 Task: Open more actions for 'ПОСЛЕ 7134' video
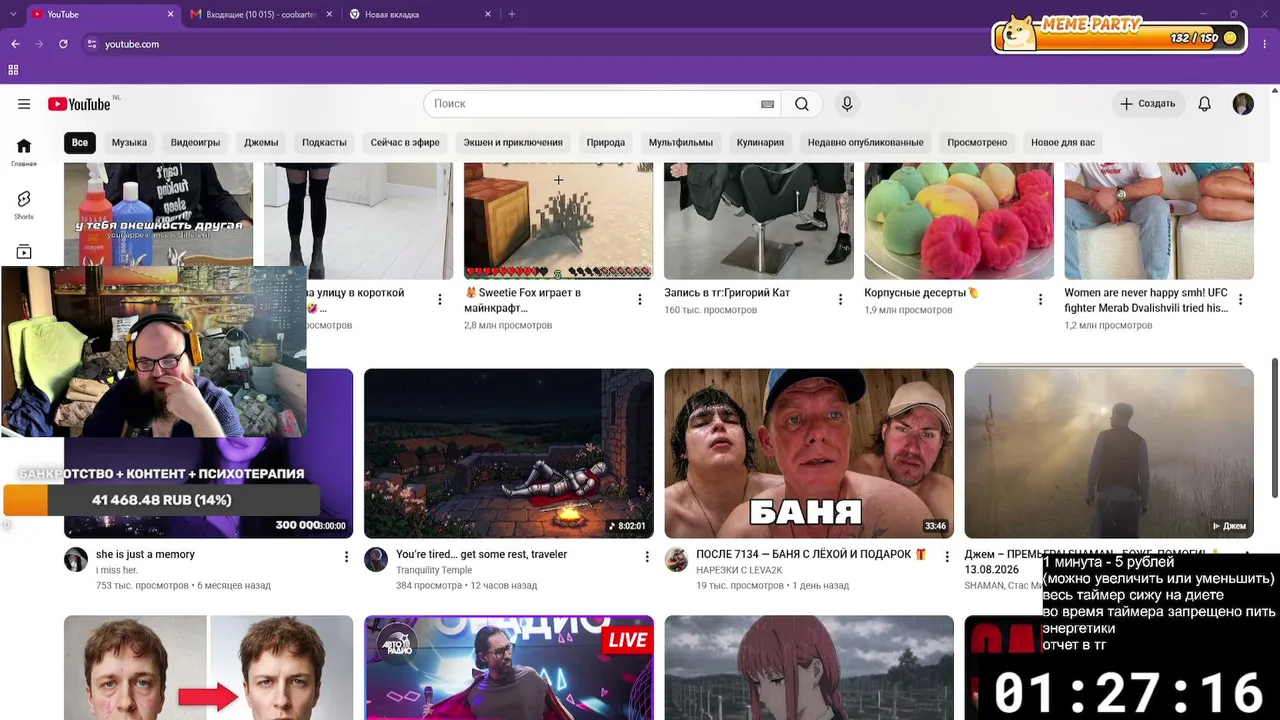click(946, 557)
